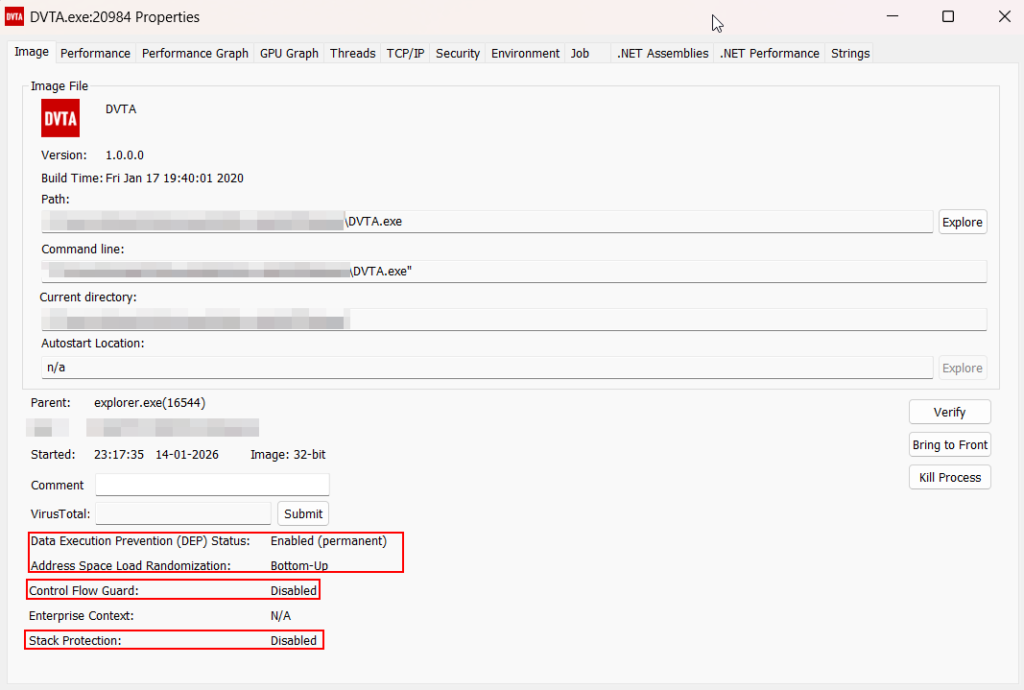
Task: Click the DVTA icon in the title bar
Action: pyautogui.click(x=15, y=17)
